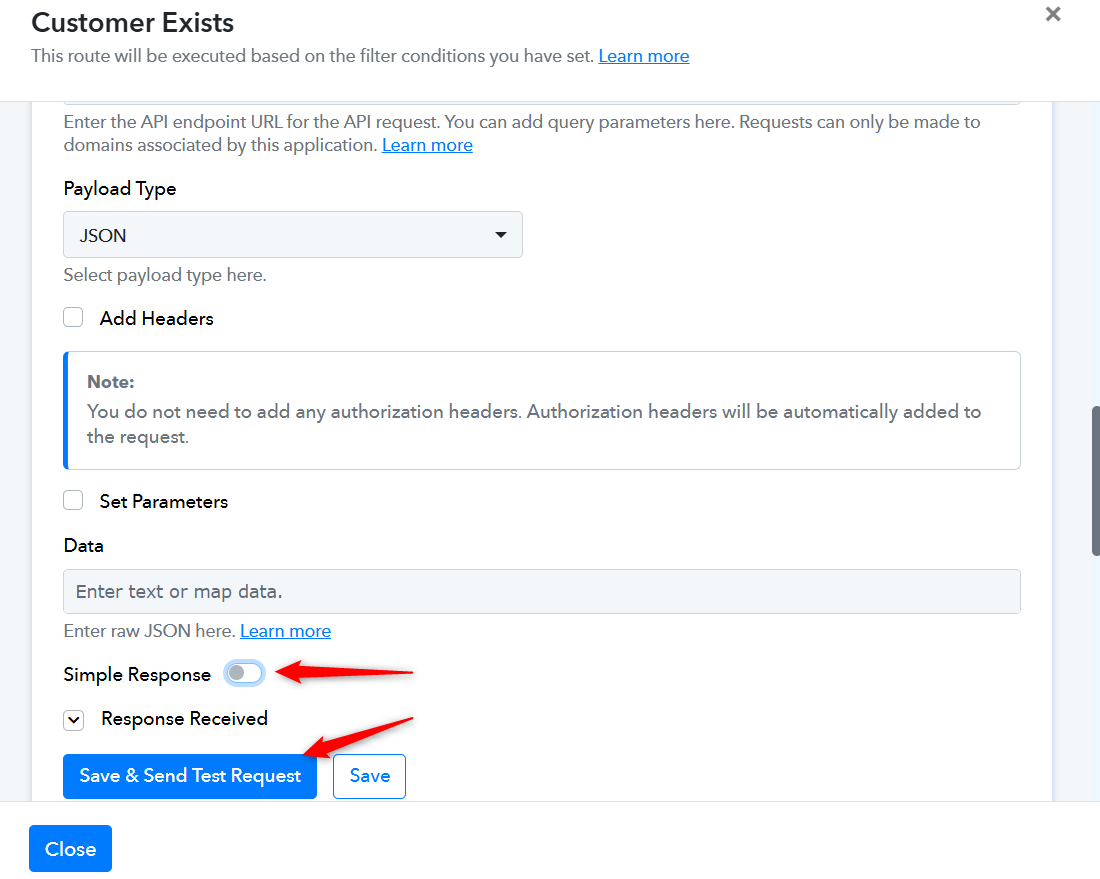Expand the Response Received chevron icon

[x=74, y=720]
